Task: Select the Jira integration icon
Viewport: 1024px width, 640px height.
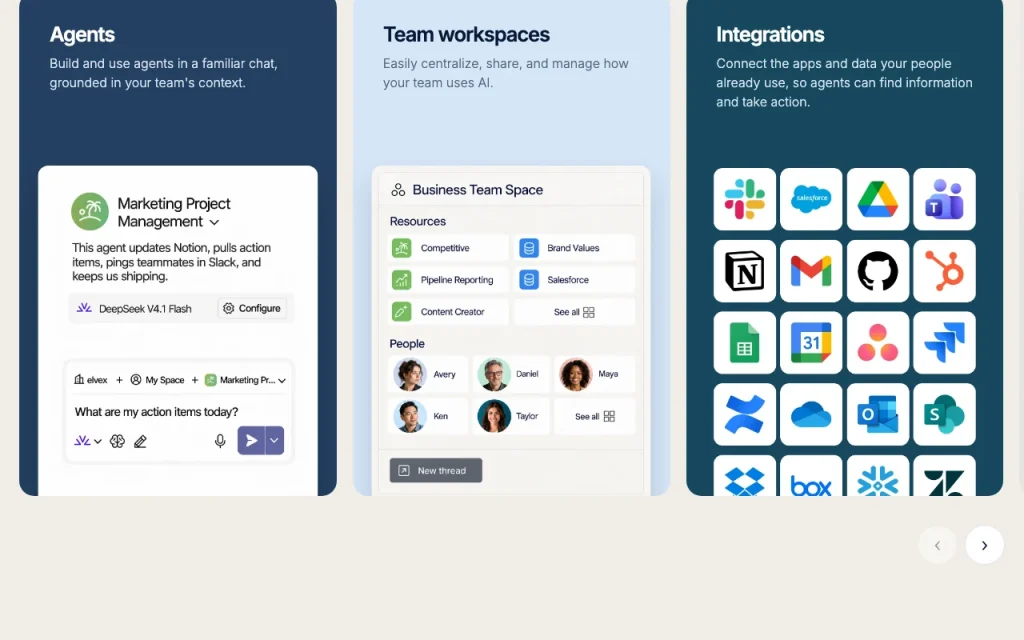Action: click(944, 343)
